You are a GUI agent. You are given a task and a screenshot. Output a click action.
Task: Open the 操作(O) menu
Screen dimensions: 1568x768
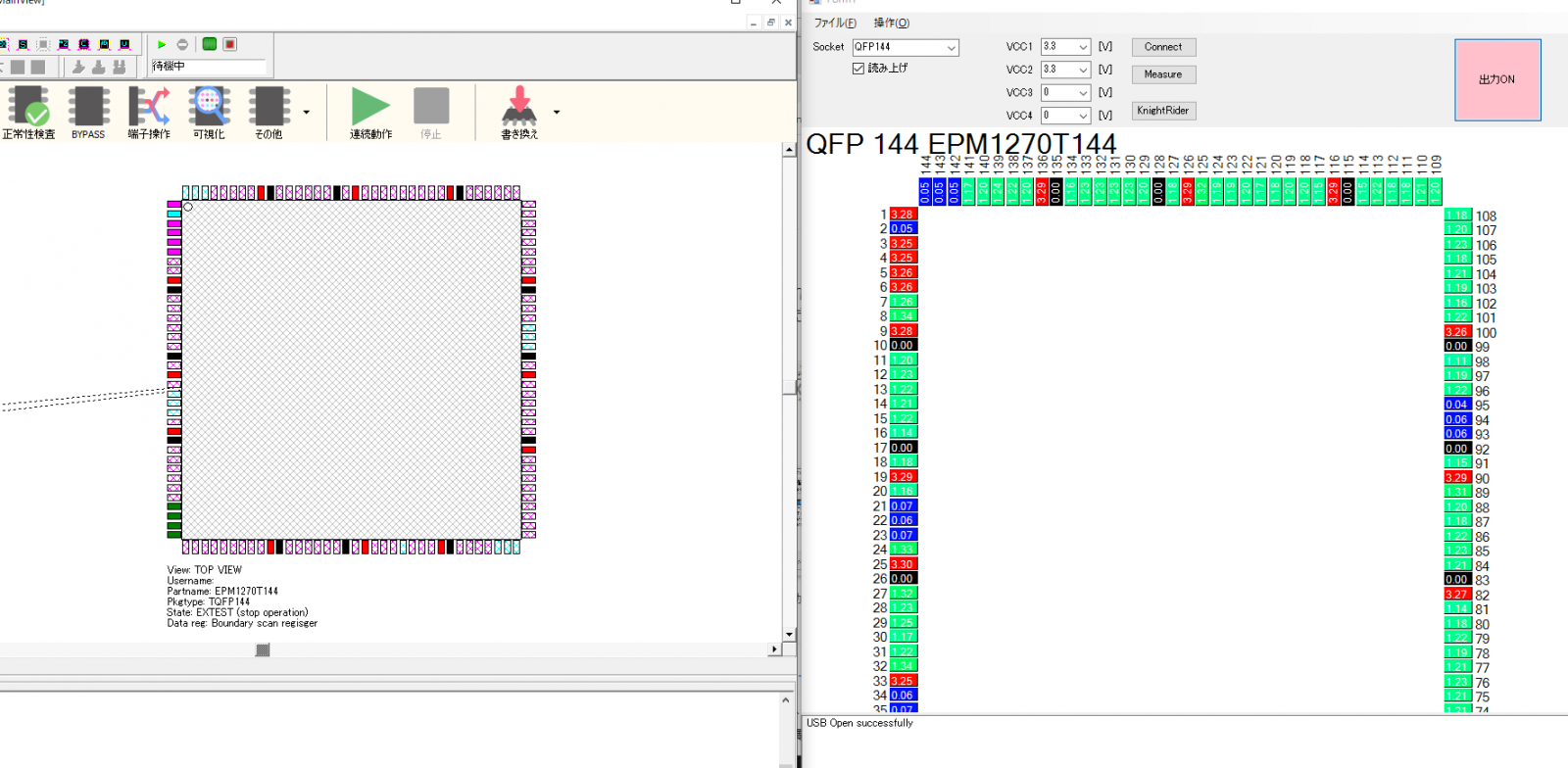coord(891,23)
